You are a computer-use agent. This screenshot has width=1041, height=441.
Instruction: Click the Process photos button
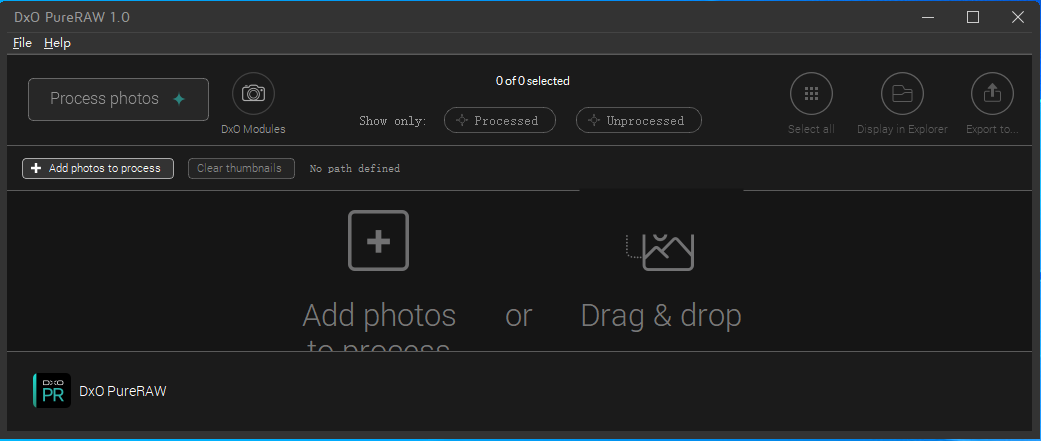(118, 99)
